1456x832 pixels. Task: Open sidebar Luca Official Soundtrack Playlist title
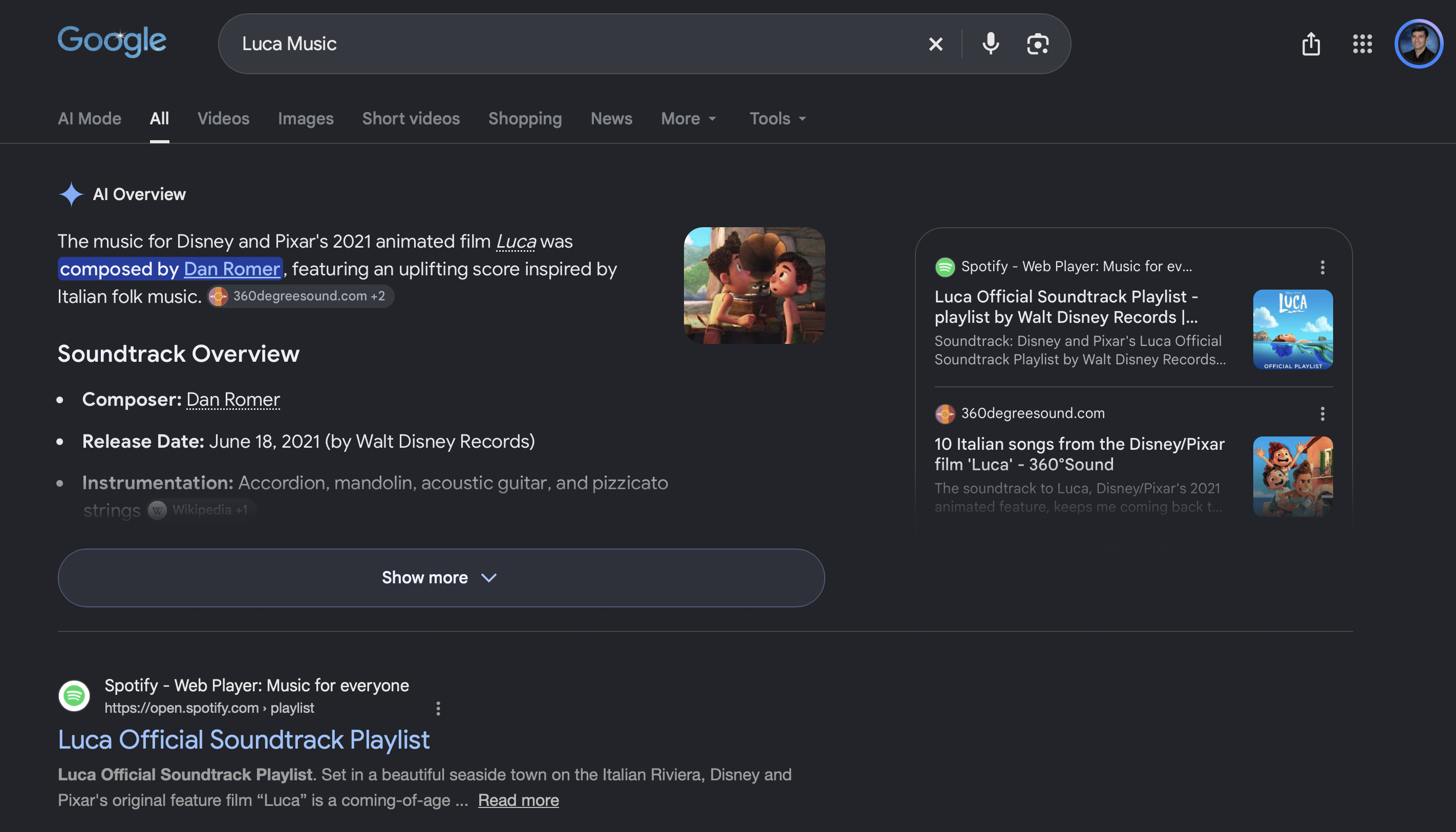(1067, 307)
